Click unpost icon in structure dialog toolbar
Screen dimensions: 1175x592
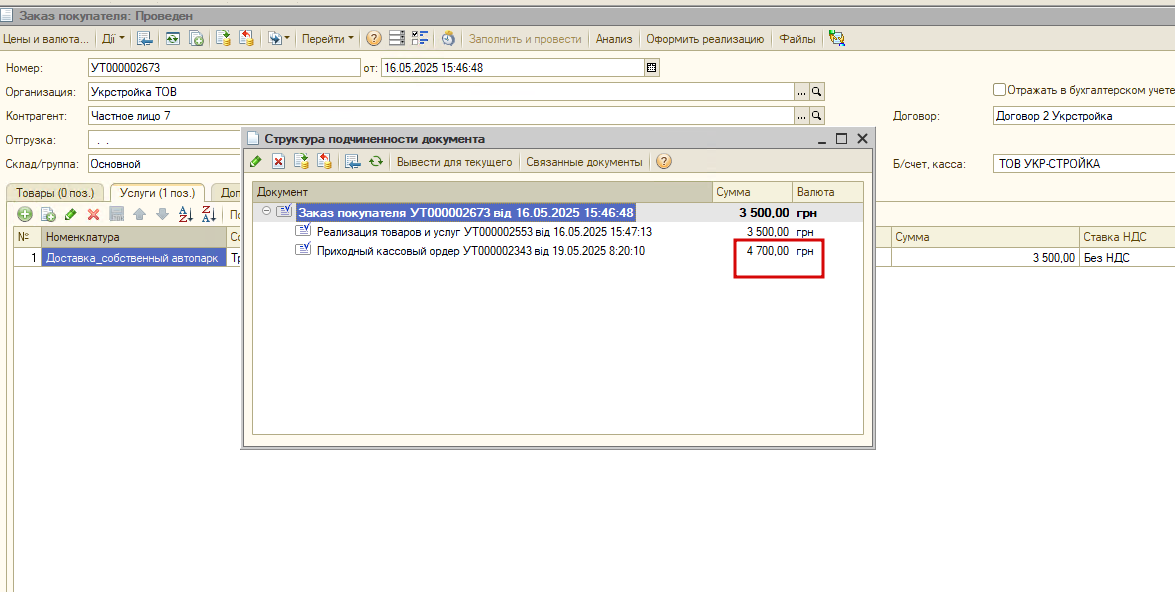(324, 161)
